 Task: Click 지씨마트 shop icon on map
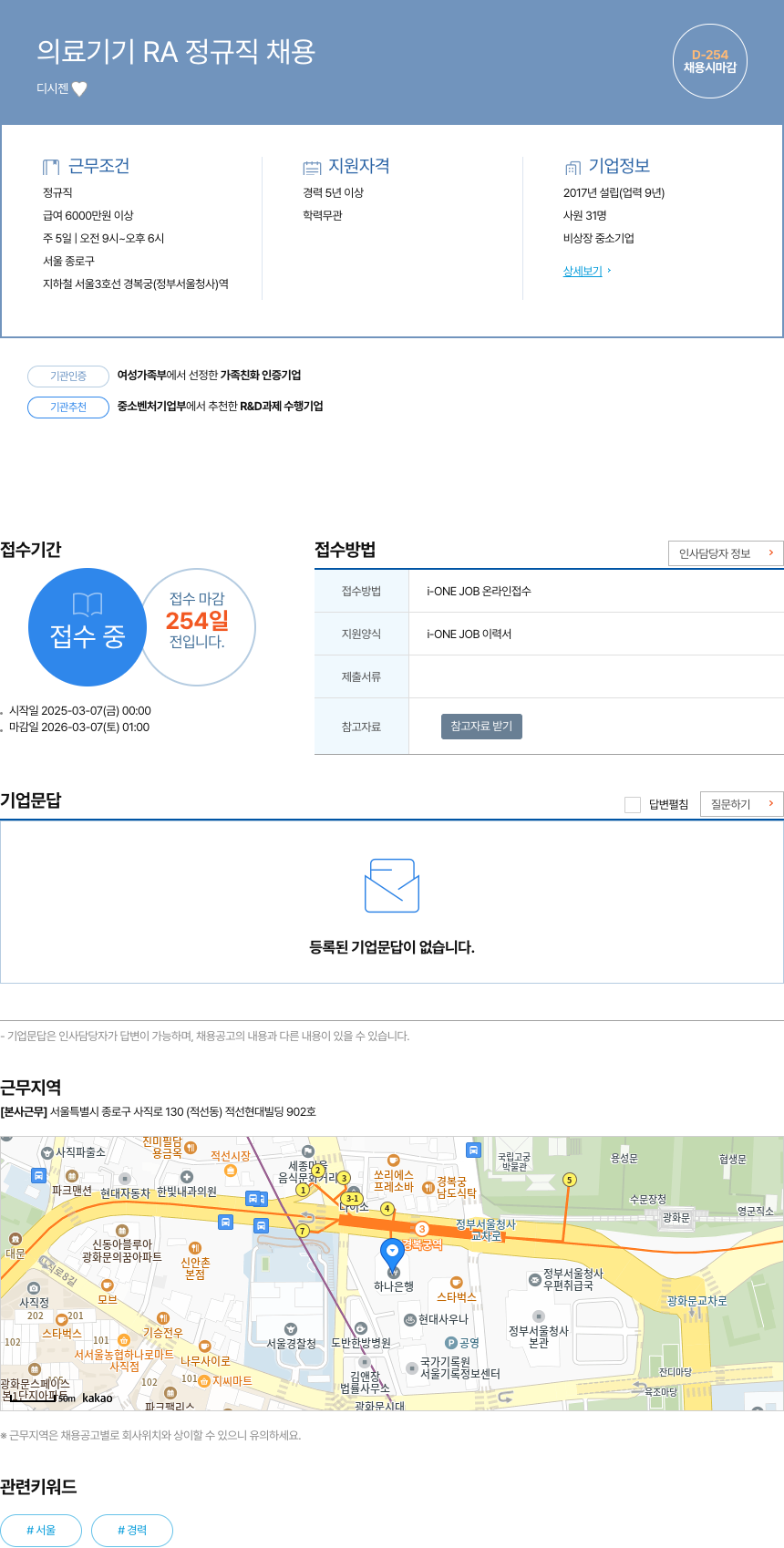204,1381
